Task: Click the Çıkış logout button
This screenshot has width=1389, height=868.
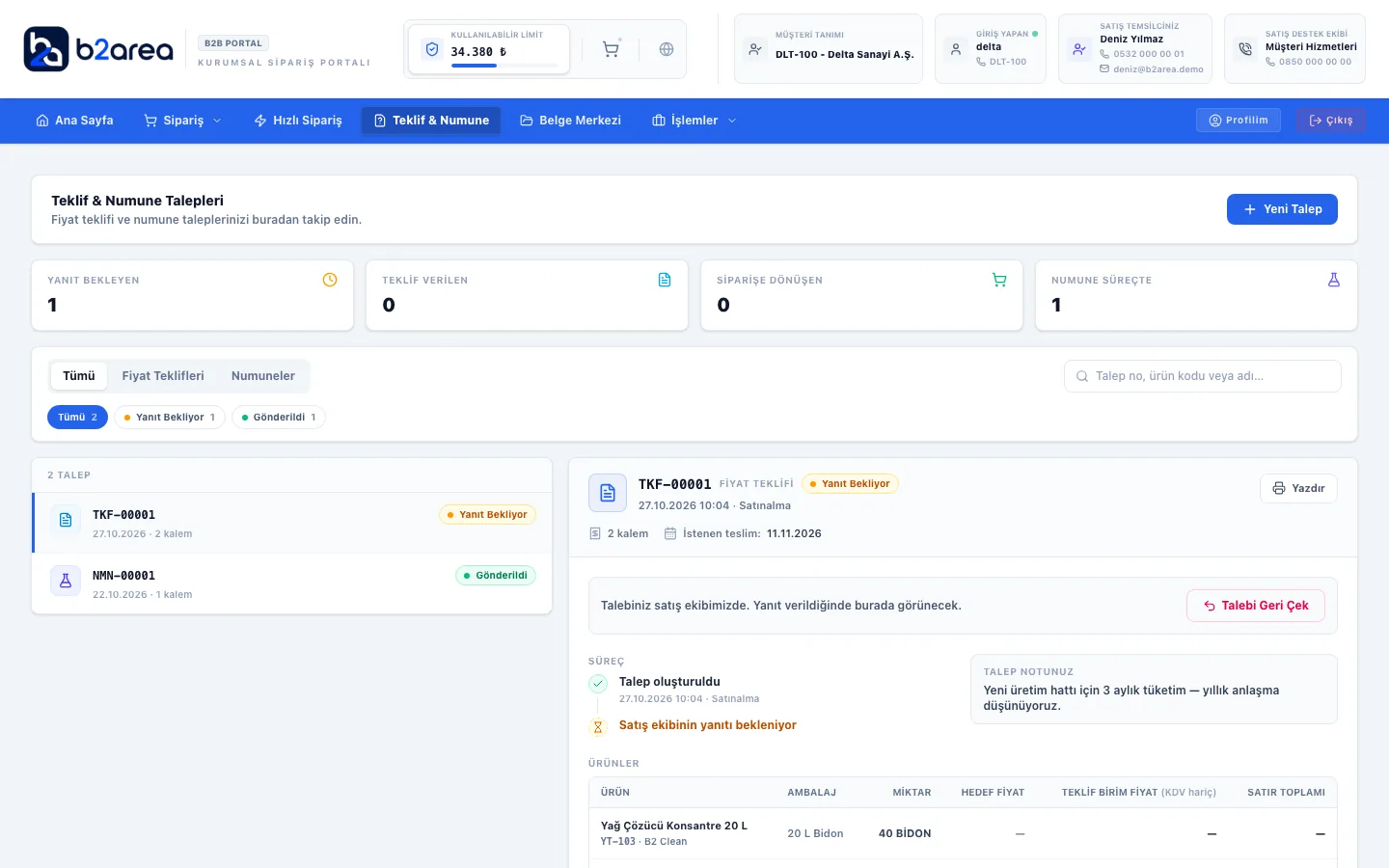Action: (1331, 121)
